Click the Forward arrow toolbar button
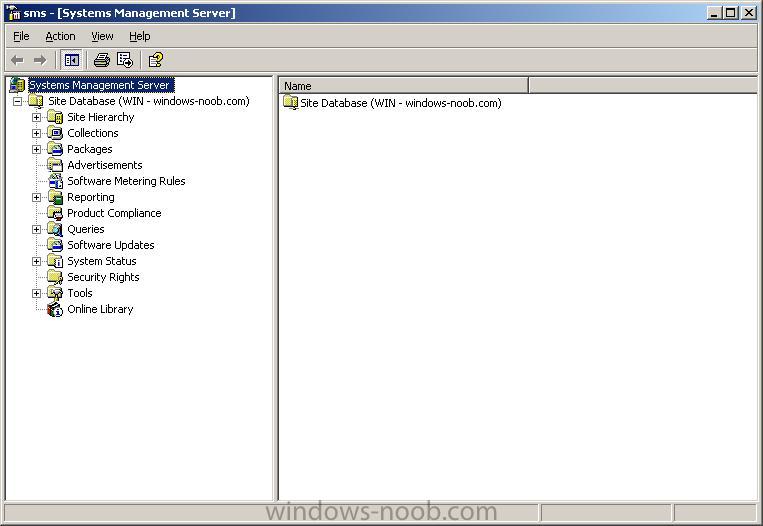The width and height of the screenshot is (763, 526). point(40,60)
